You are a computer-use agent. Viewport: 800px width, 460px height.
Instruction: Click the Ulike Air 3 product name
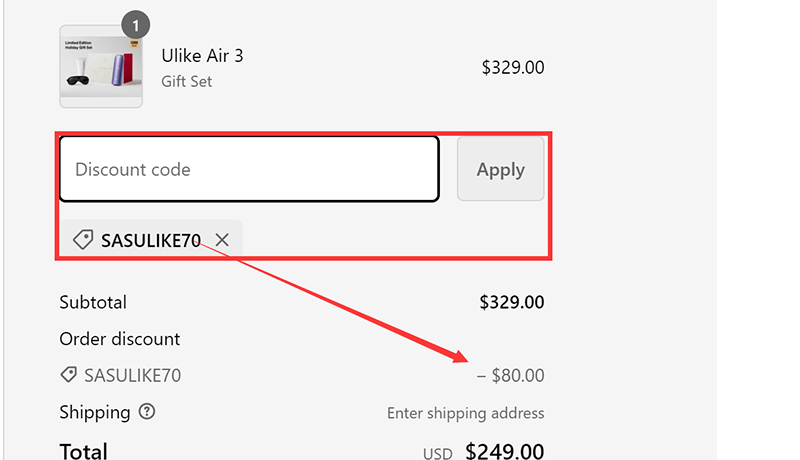[x=202, y=56]
